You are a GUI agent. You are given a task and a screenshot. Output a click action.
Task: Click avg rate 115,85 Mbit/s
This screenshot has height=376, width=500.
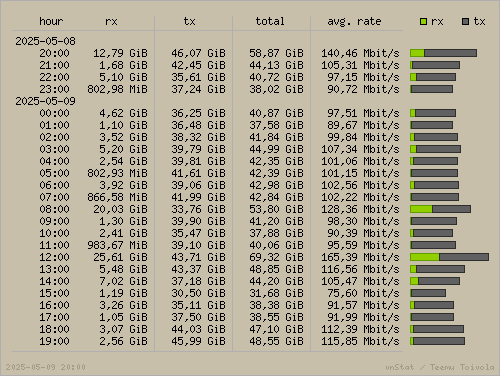[x=360, y=341]
